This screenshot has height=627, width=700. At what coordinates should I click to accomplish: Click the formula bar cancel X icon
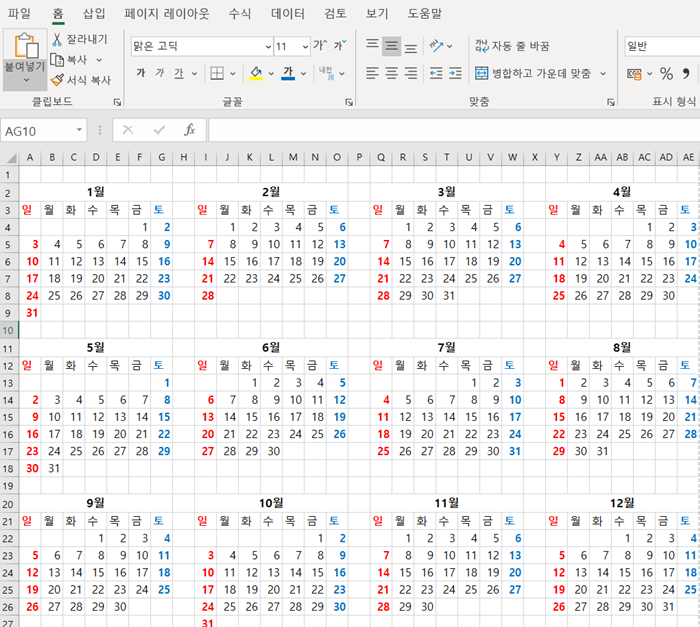point(128,130)
